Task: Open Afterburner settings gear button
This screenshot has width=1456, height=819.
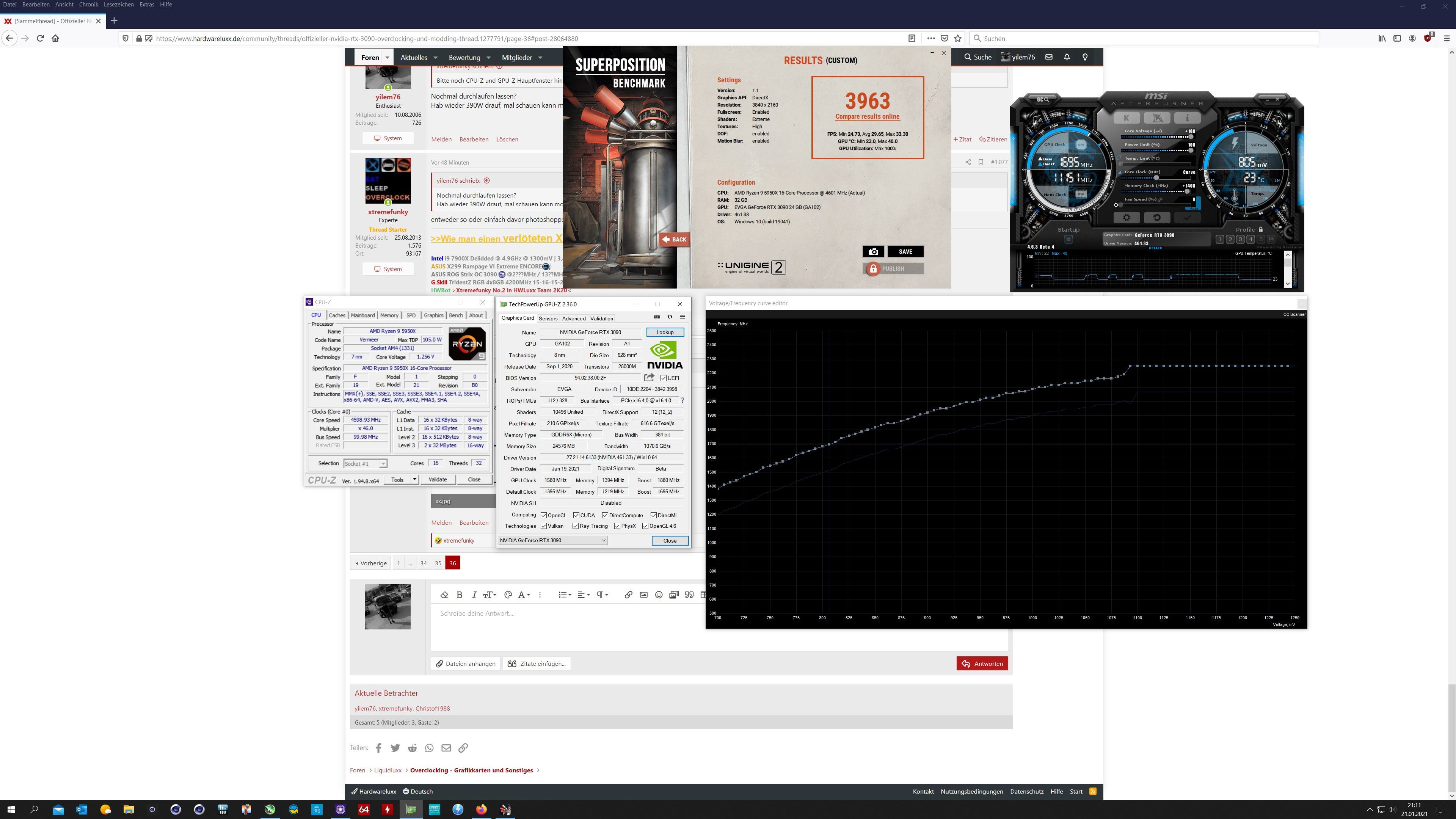Action: click(1127, 218)
